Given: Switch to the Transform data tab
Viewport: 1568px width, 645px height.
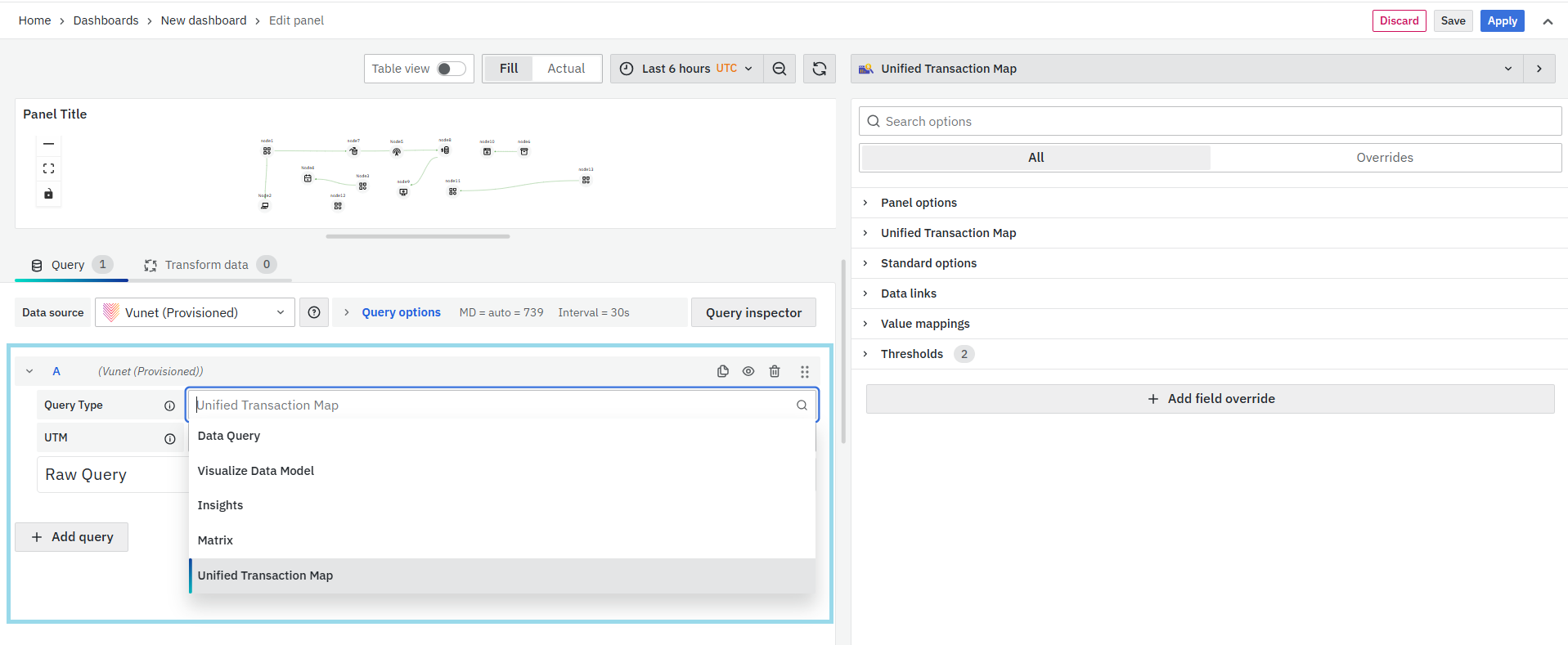Looking at the screenshot, I should (x=206, y=265).
